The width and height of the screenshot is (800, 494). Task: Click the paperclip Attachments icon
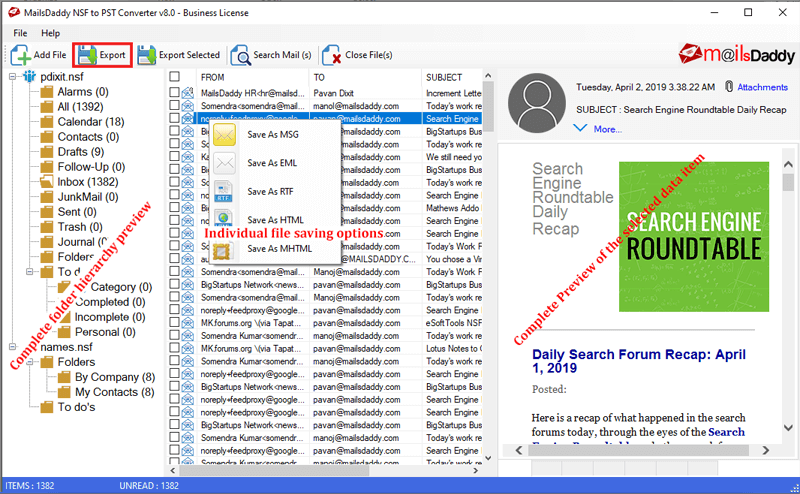coord(729,87)
